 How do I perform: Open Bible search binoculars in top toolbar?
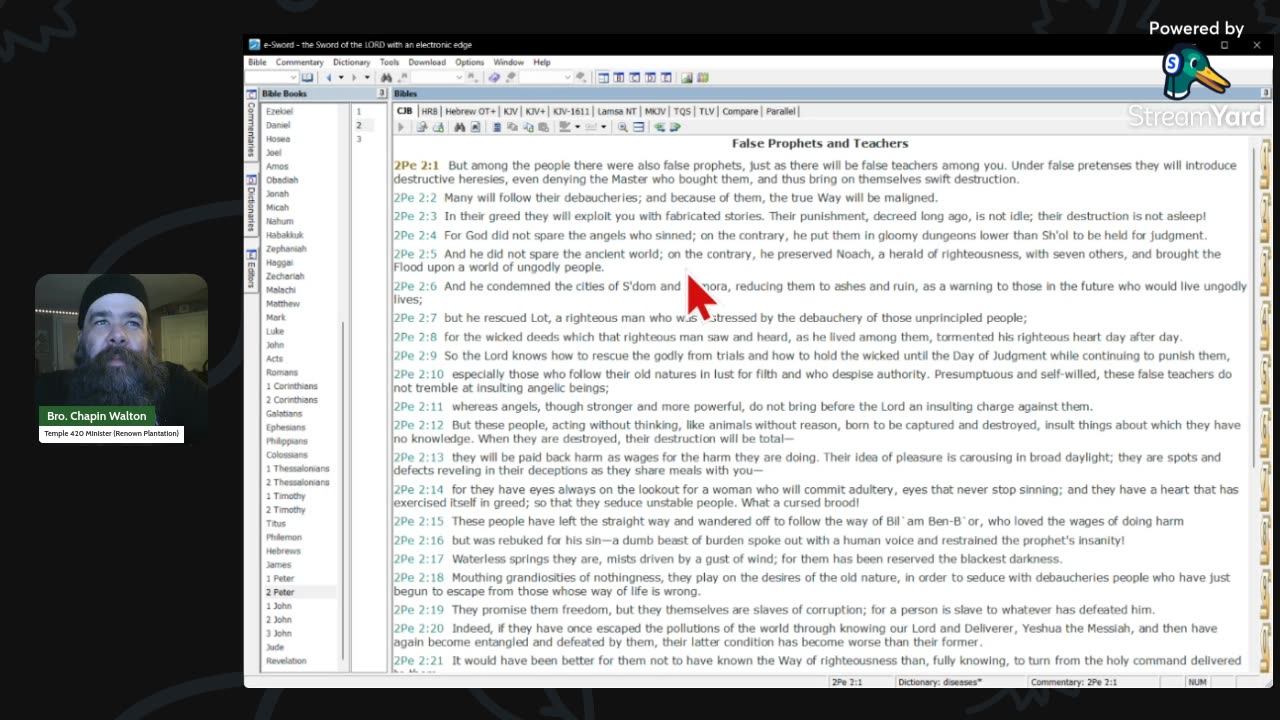(386, 77)
